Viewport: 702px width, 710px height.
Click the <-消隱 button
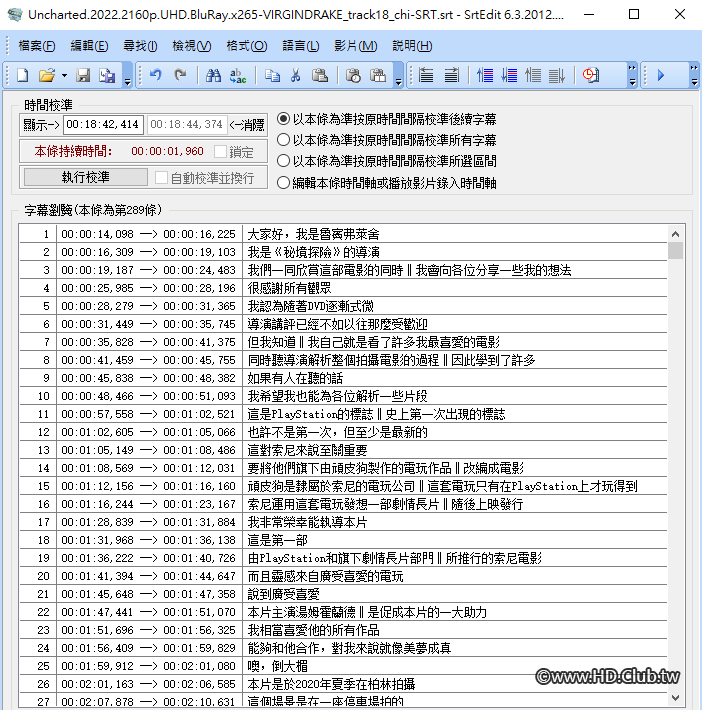247,125
